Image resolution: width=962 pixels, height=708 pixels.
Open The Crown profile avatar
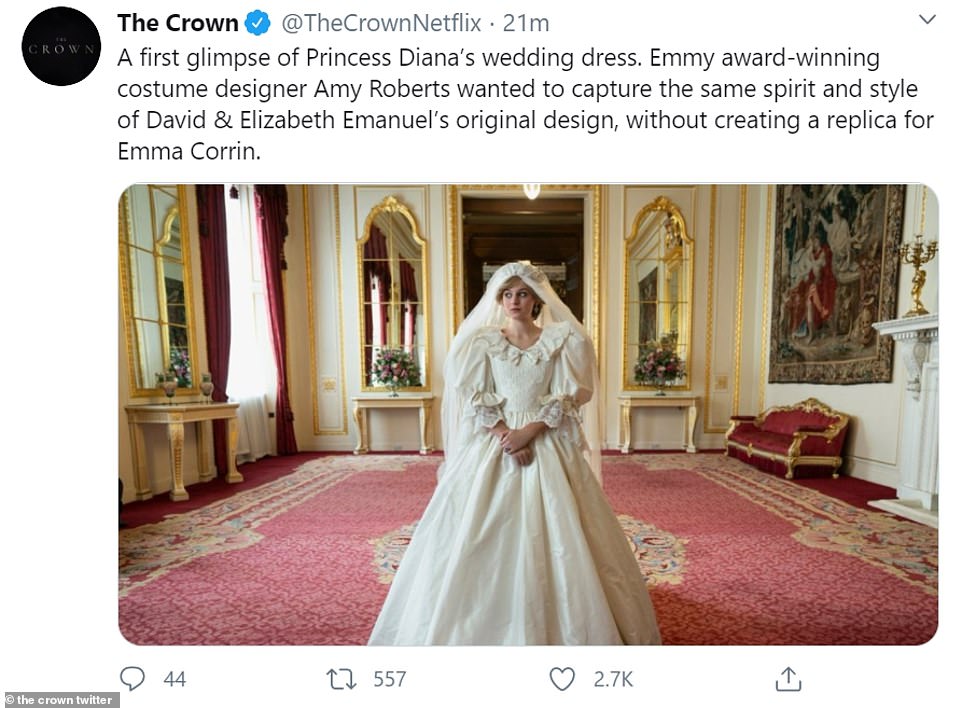point(61,46)
